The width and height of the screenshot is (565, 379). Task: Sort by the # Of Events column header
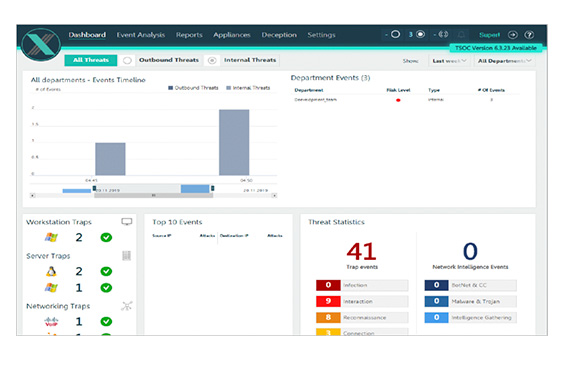click(491, 90)
